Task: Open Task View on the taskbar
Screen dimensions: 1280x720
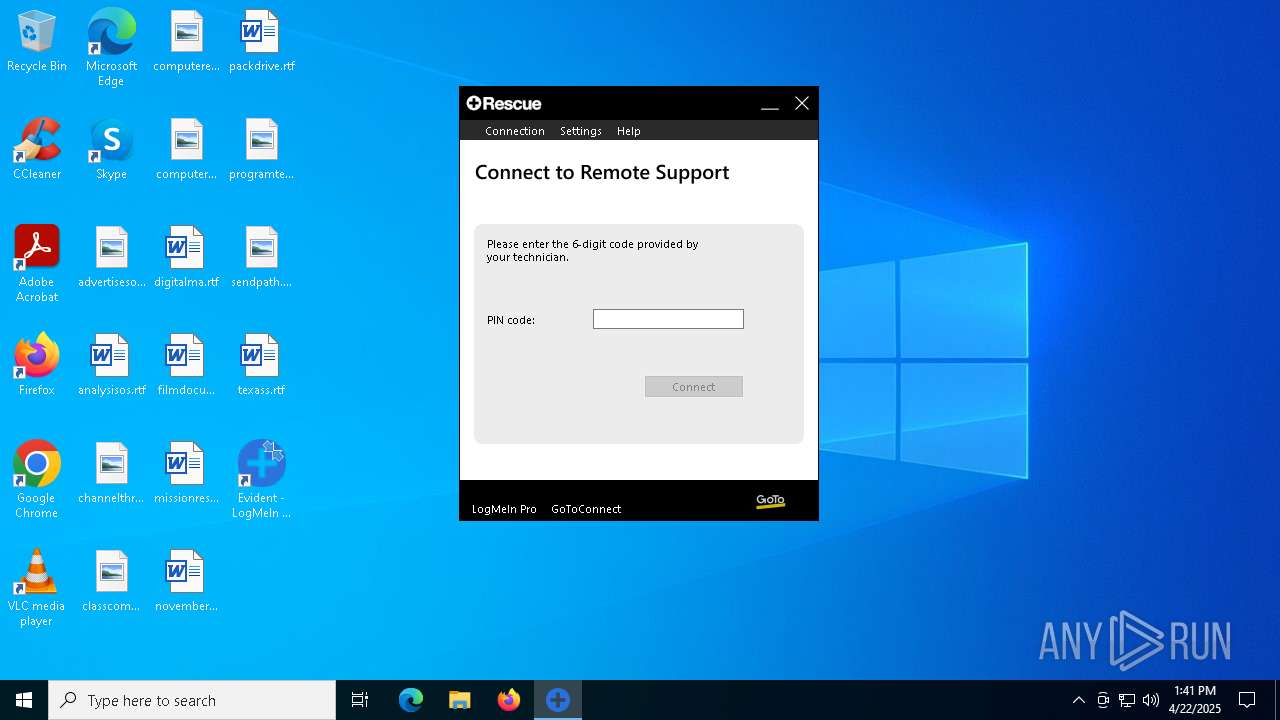Action: (x=360, y=700)
